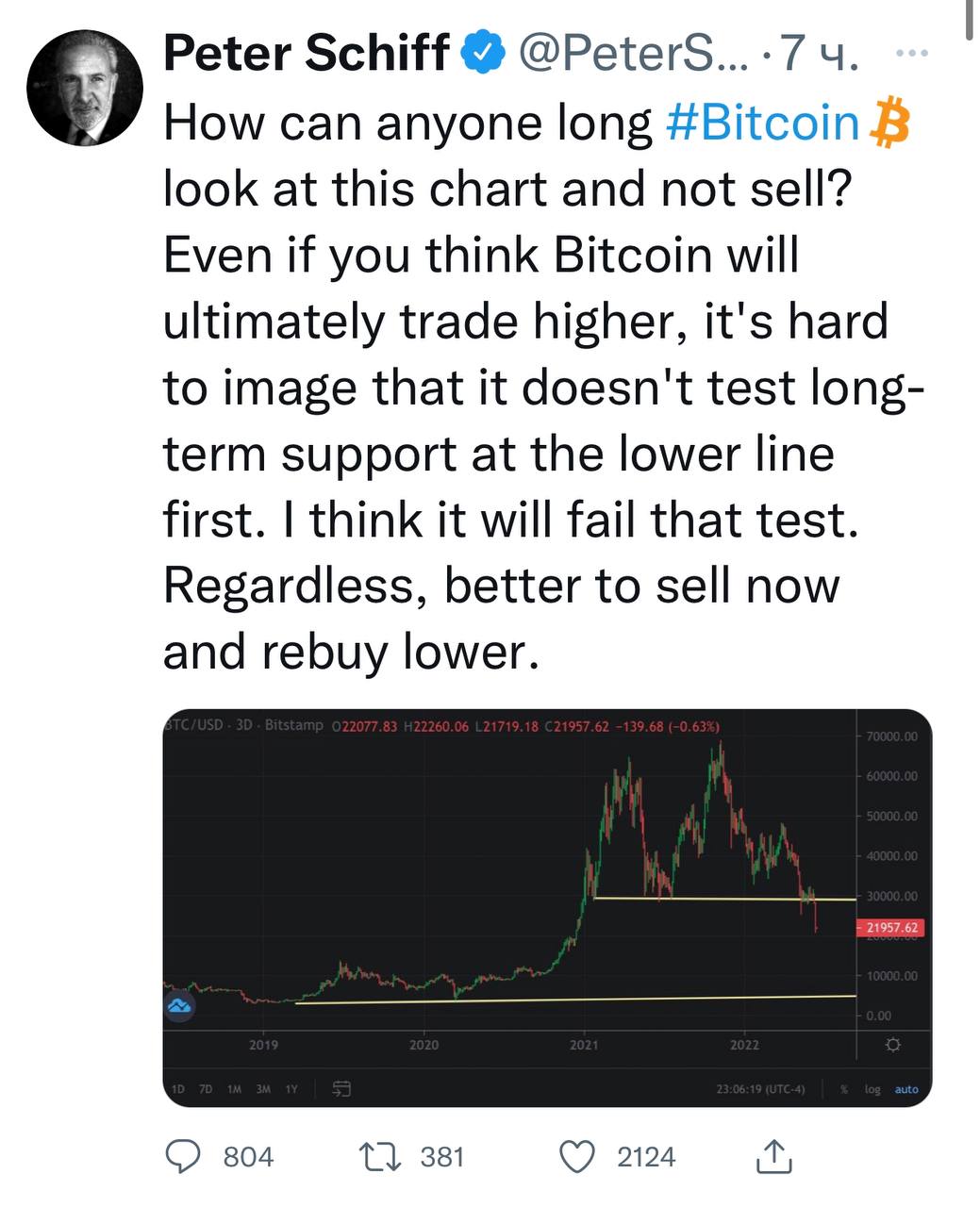Open the Bitcoin chart image
The height and width of the screenshot is (1207, 980).
pyautogui.click(x=547, y=907)
